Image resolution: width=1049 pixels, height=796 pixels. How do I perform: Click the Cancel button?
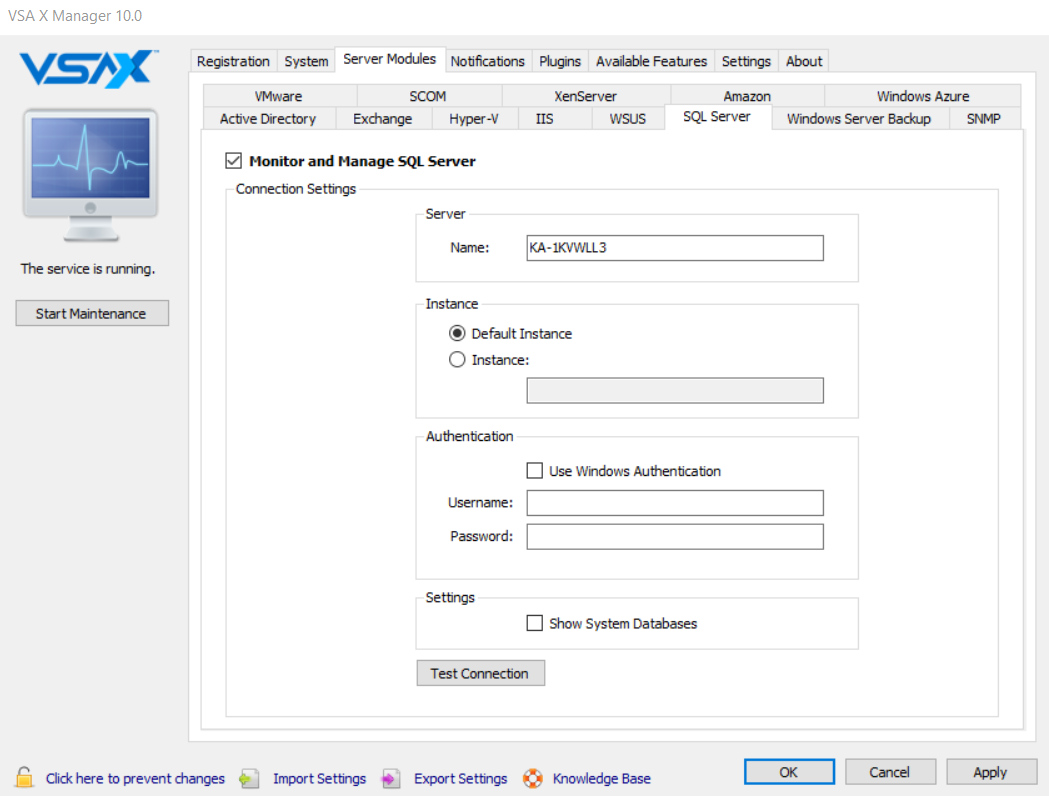[x=890, y=772]
